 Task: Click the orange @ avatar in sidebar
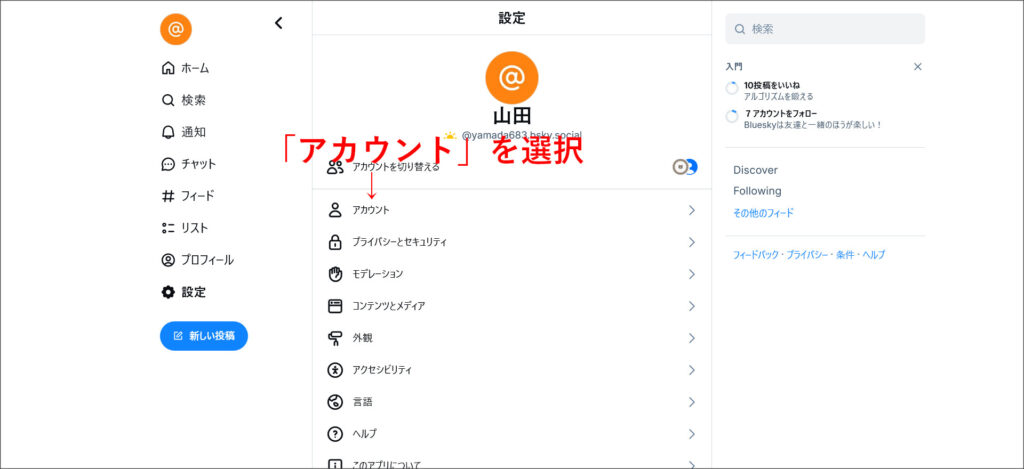point(176,29)
